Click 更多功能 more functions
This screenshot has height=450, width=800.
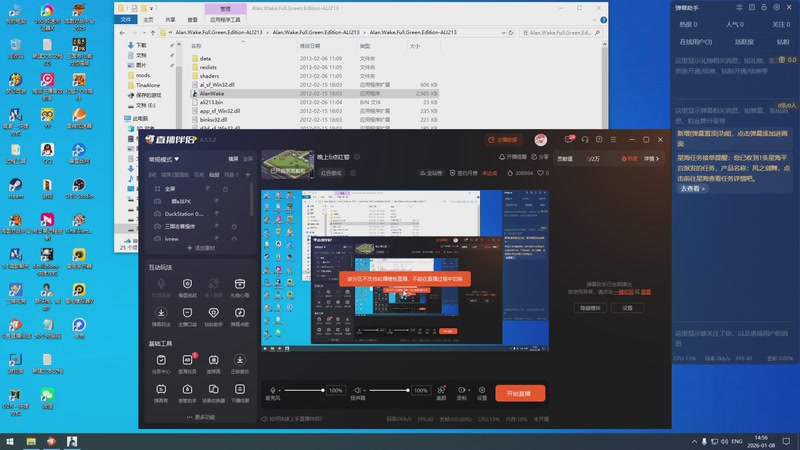pos(201,417)
